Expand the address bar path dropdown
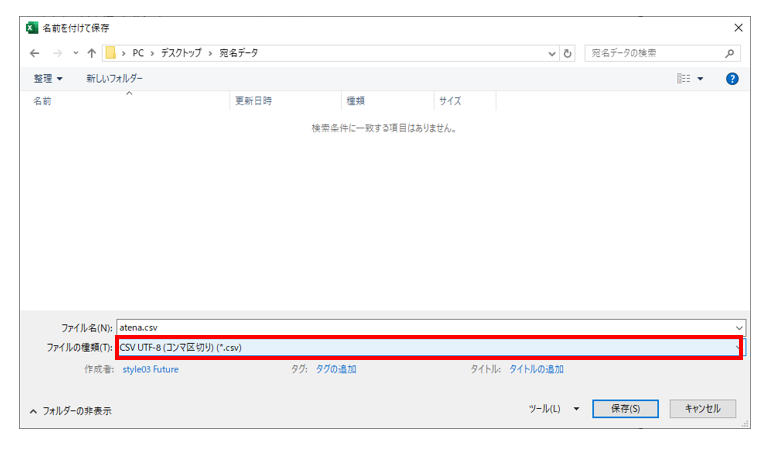The width and height of the screenshot is (772, 450). pos(552,53)
